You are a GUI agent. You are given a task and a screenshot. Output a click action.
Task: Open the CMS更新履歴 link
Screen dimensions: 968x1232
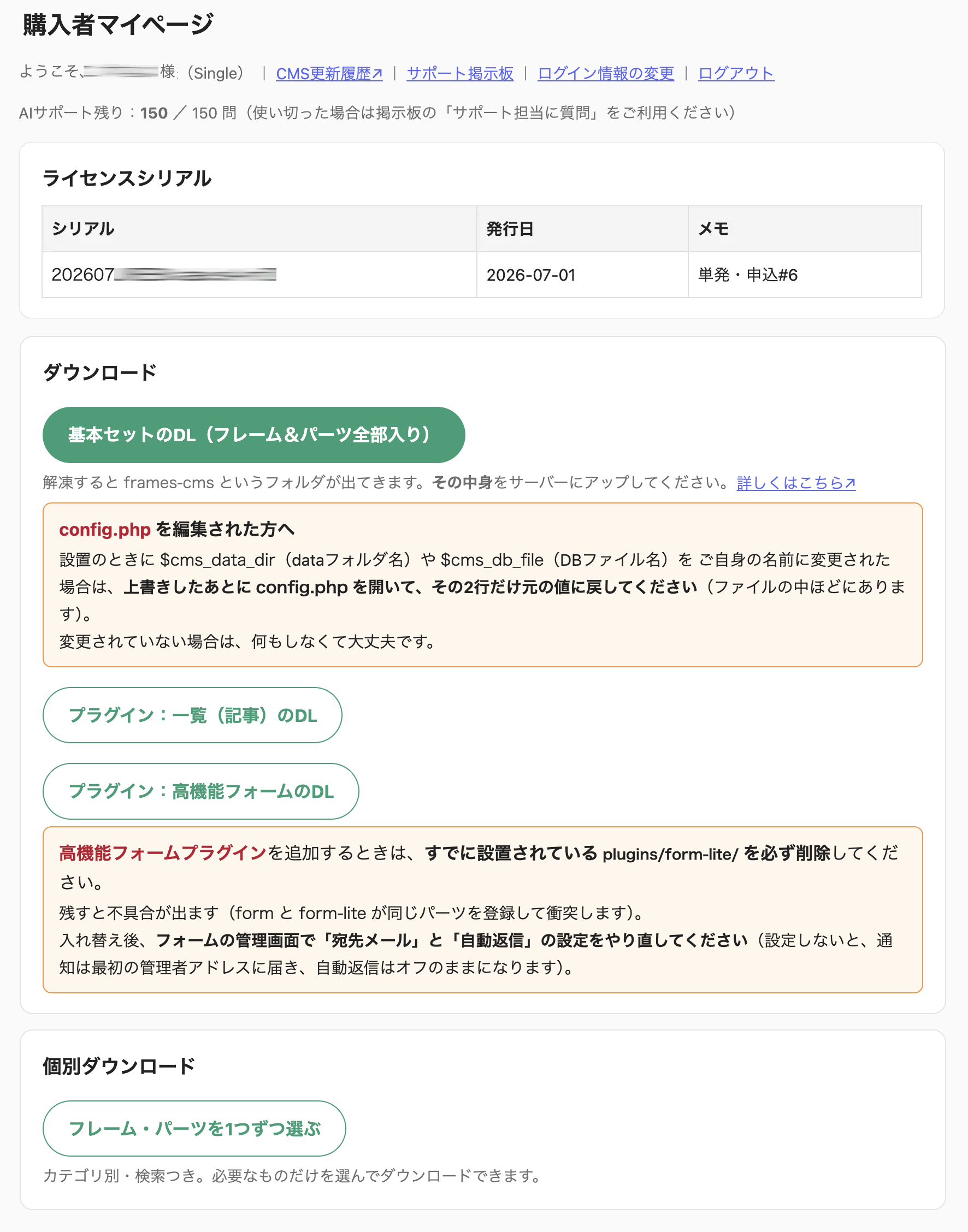pos(329,74)
